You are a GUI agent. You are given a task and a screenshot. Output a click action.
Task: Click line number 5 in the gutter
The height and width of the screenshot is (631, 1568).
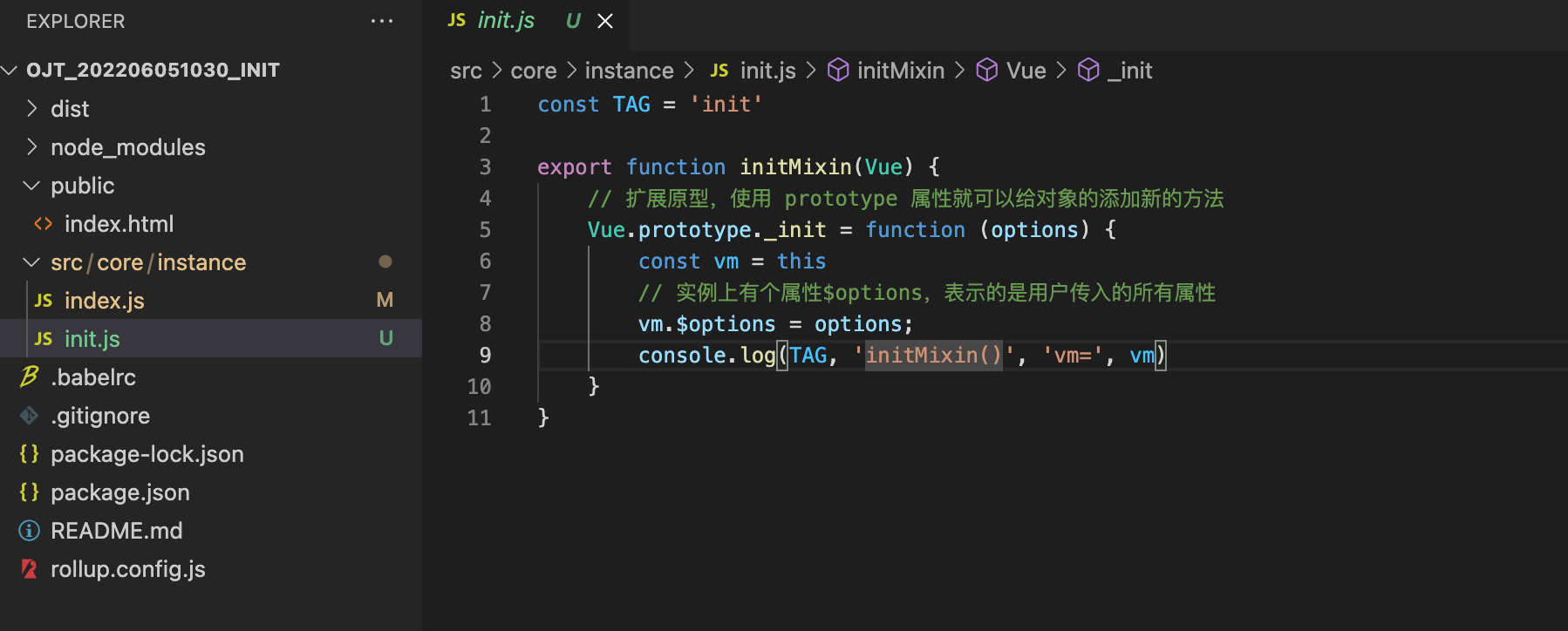tap(486, 230)
